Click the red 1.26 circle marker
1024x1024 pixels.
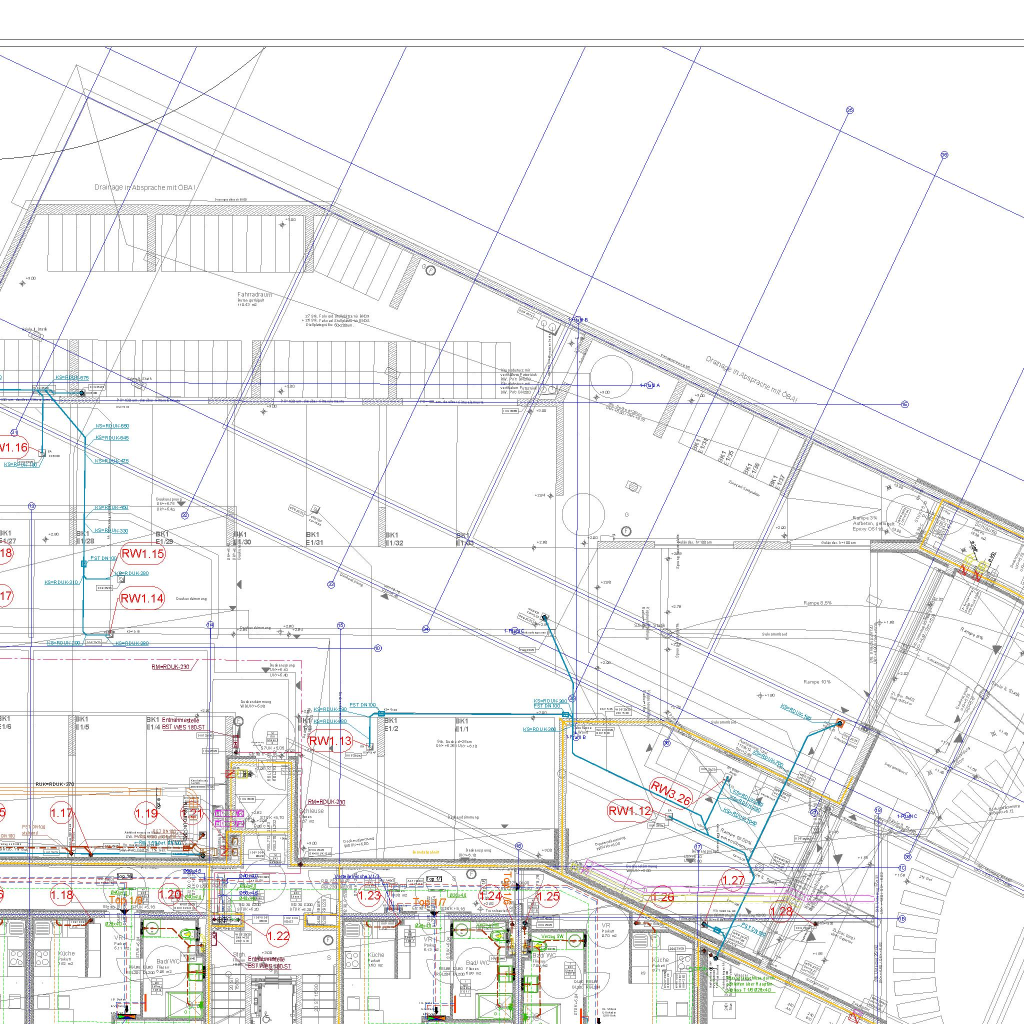click(x=662, y=897)
